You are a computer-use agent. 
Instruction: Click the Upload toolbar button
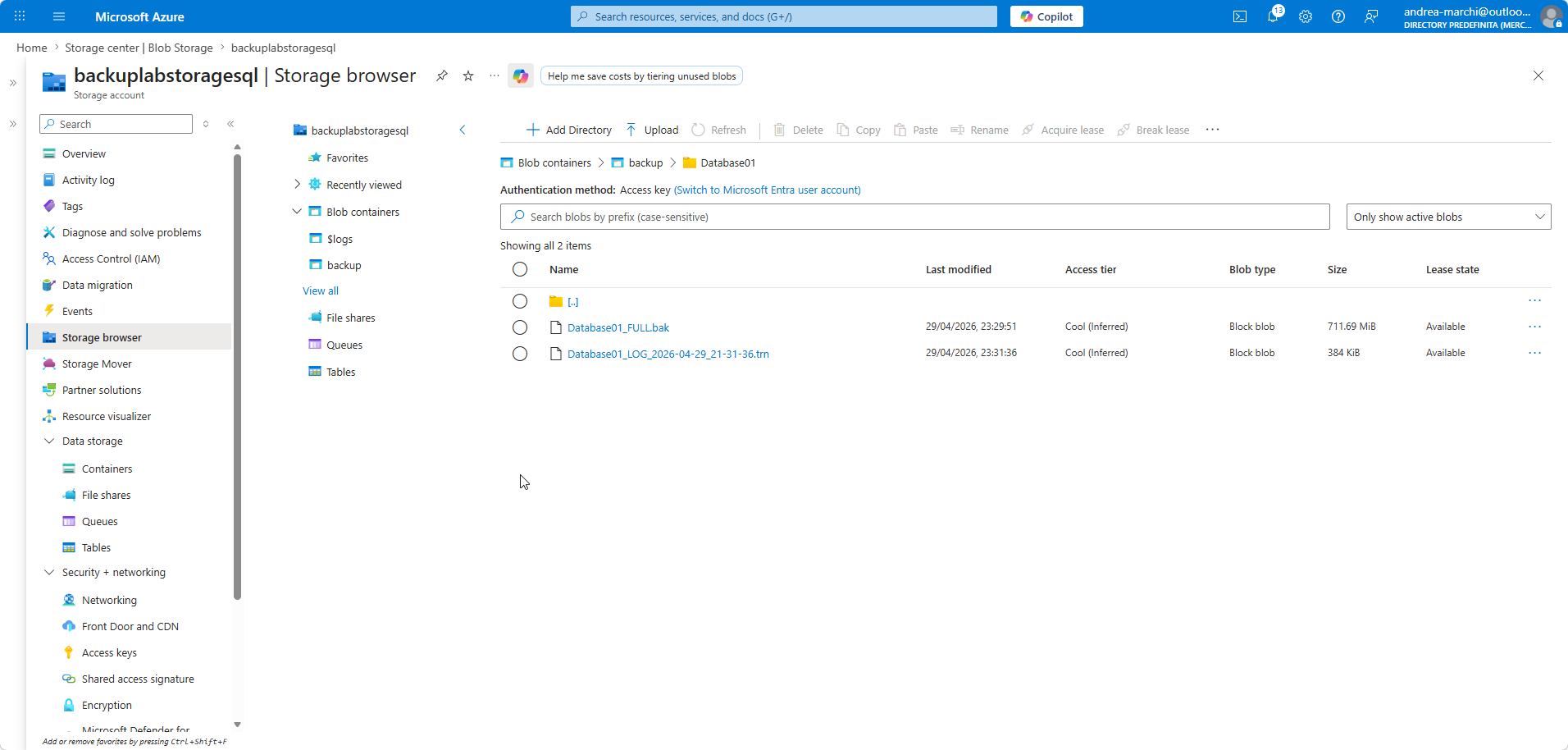652,130
